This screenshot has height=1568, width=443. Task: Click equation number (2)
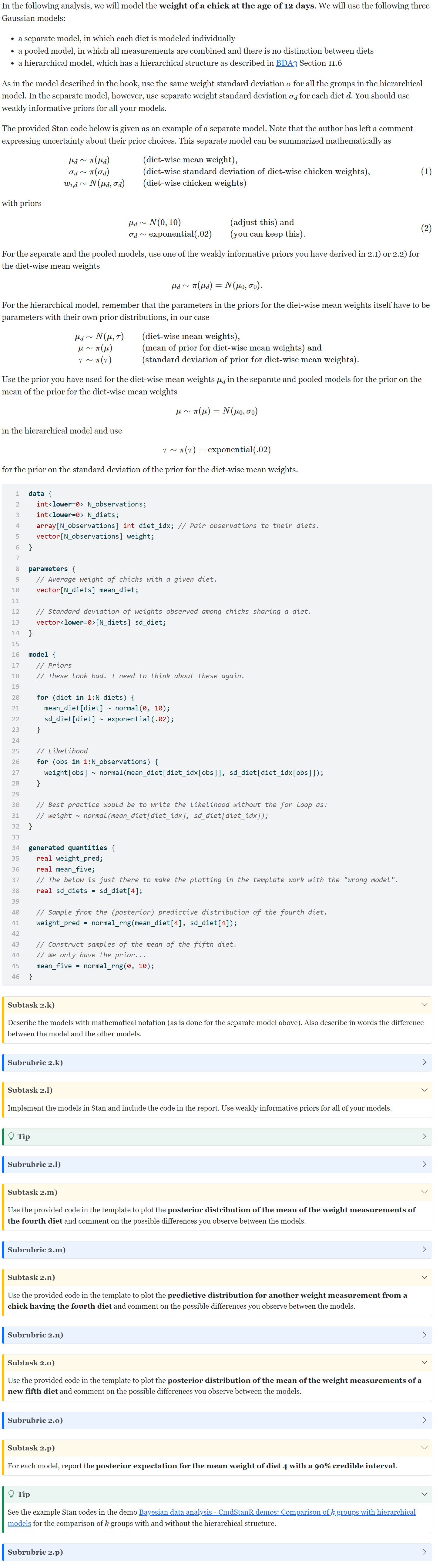(x=426, y=228)
